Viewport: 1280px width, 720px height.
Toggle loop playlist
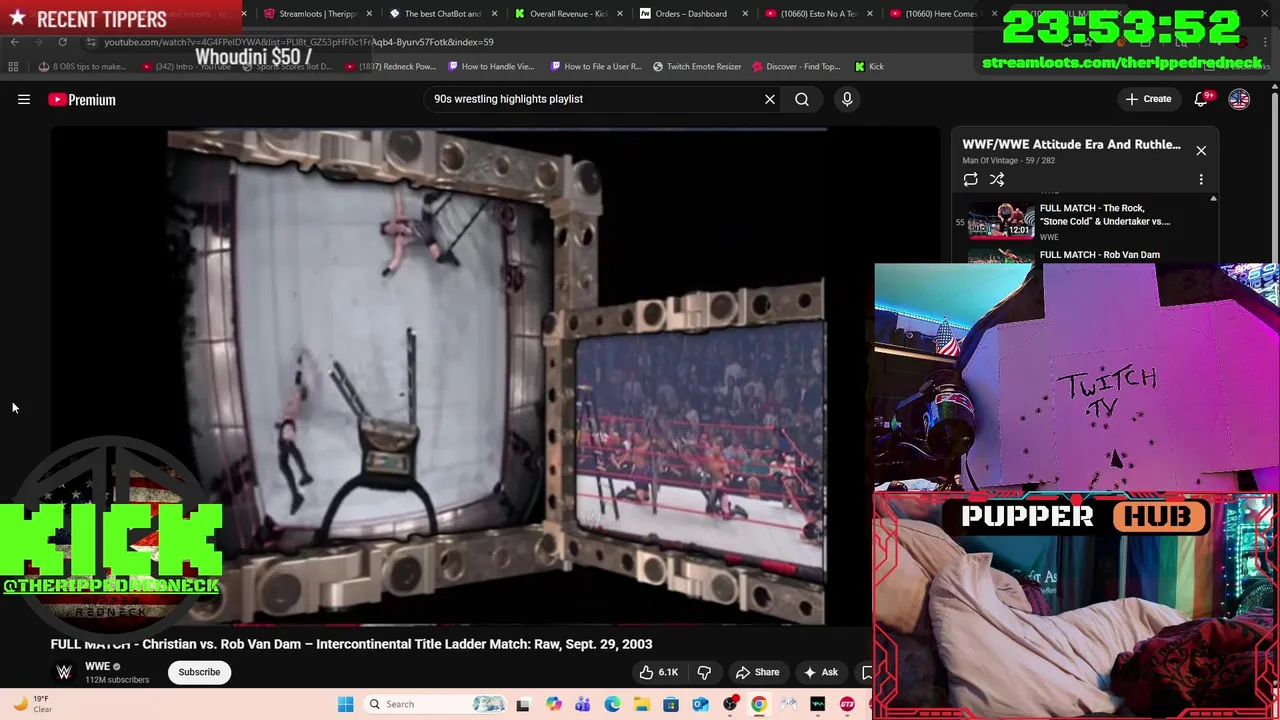tap(970, 179)
